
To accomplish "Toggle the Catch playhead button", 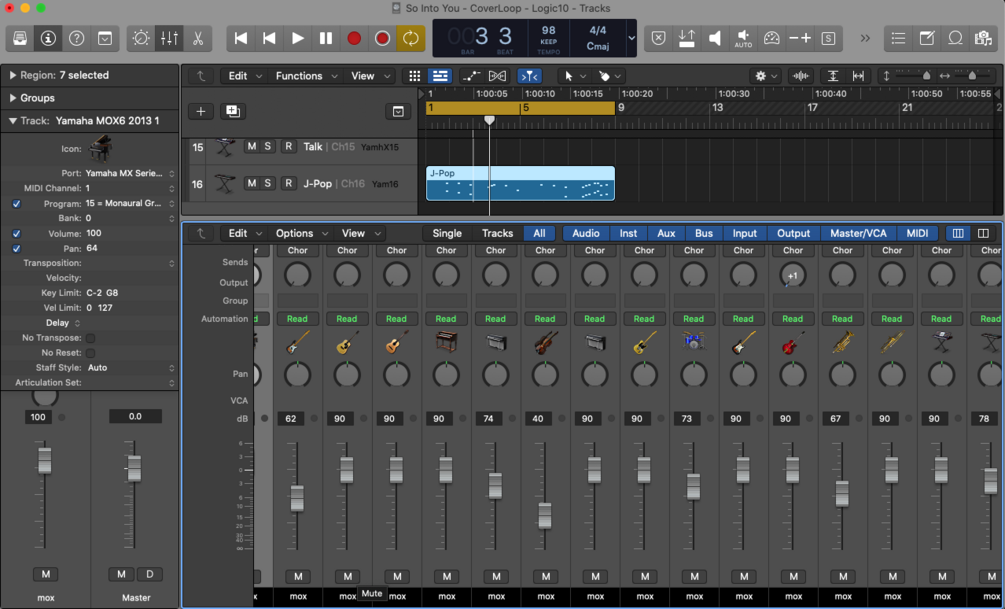I will (529, 76).
